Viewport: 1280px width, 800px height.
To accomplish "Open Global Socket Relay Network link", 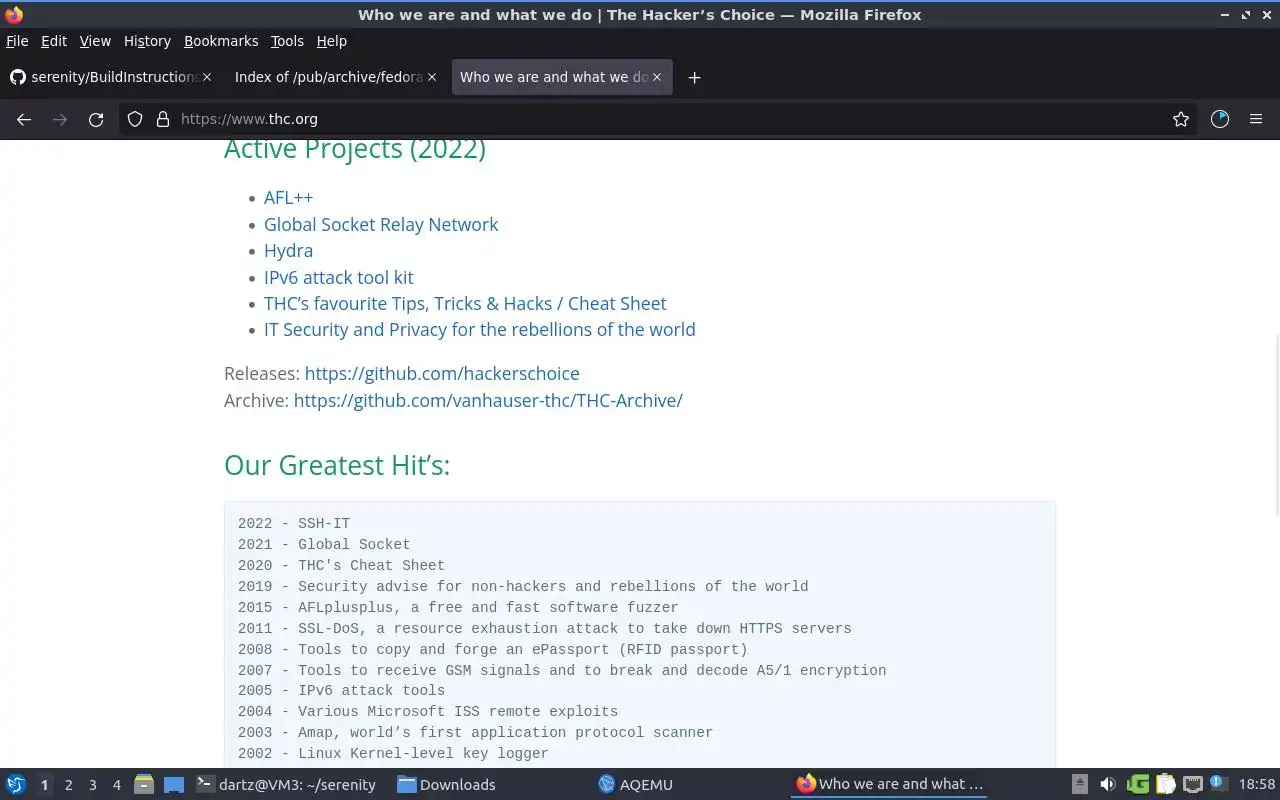I will pyautogui.click(x=381, y=224).
